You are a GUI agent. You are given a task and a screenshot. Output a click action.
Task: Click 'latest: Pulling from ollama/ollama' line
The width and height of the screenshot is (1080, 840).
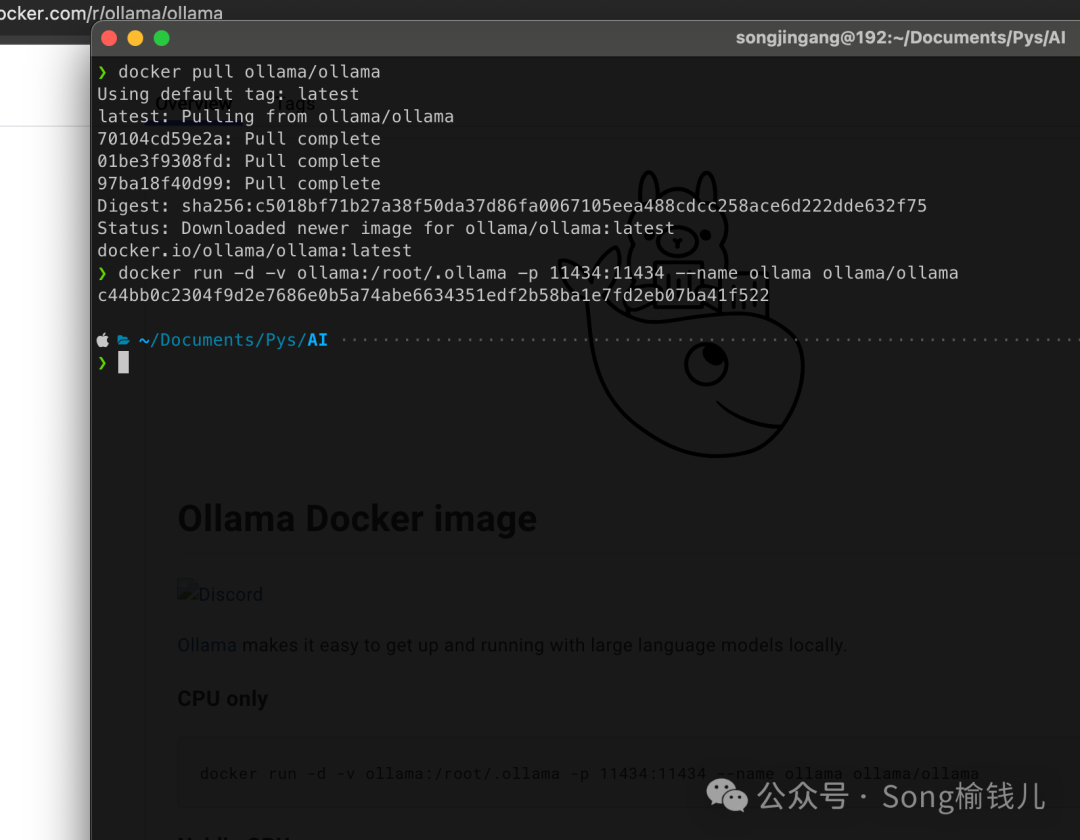276,116
